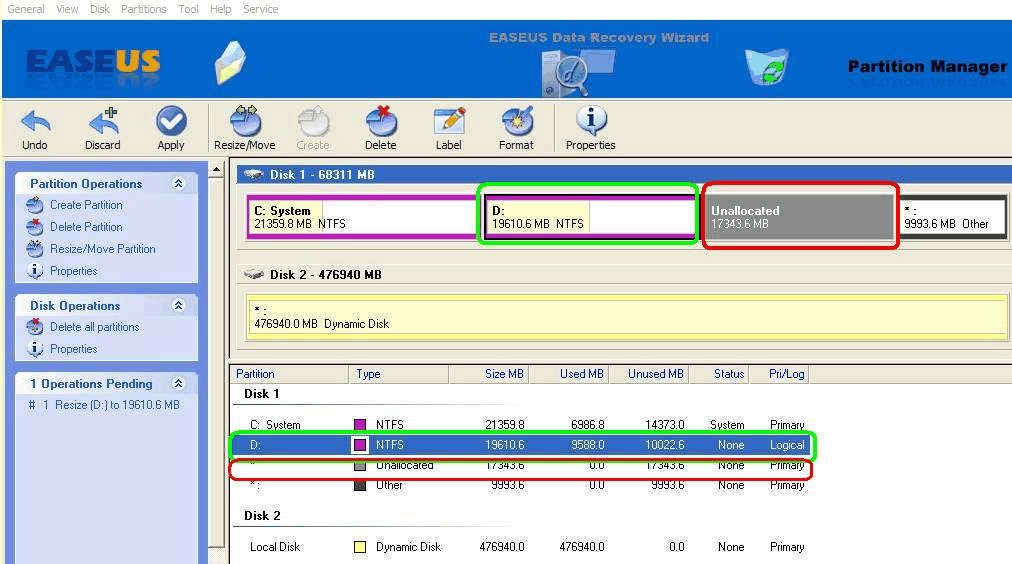This screenshot has width=1012, height=564.
Task: Open the View menu
Action: pyautogui.click(x=67, y=9)
